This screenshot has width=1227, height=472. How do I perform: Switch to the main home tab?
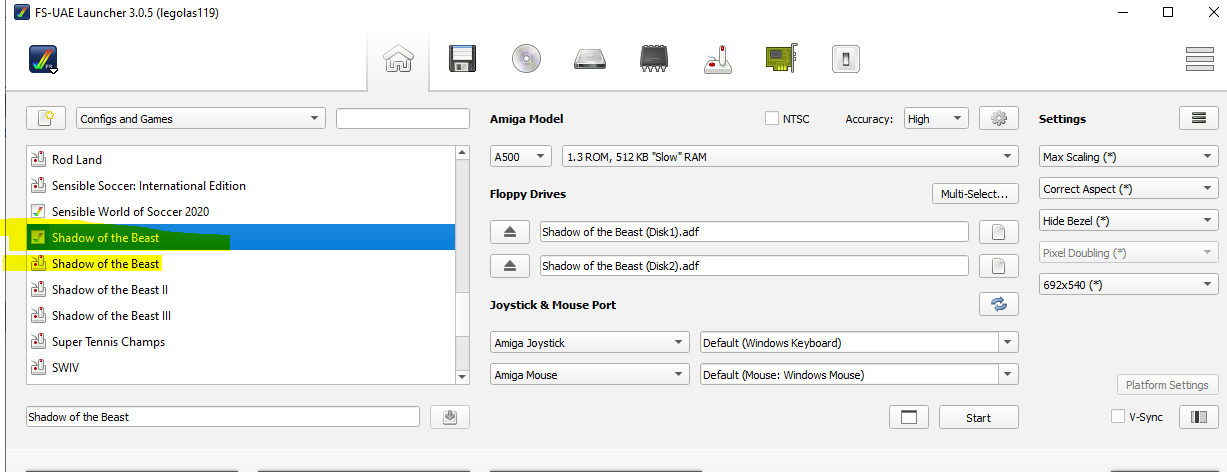[x=398, y=60]
